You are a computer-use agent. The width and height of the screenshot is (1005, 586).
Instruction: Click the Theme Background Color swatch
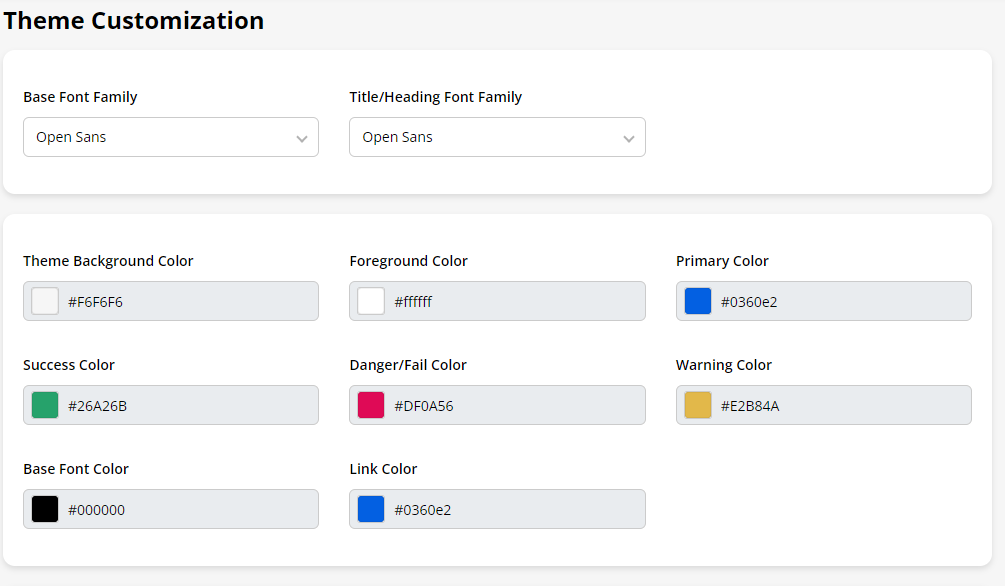(45, 301)
